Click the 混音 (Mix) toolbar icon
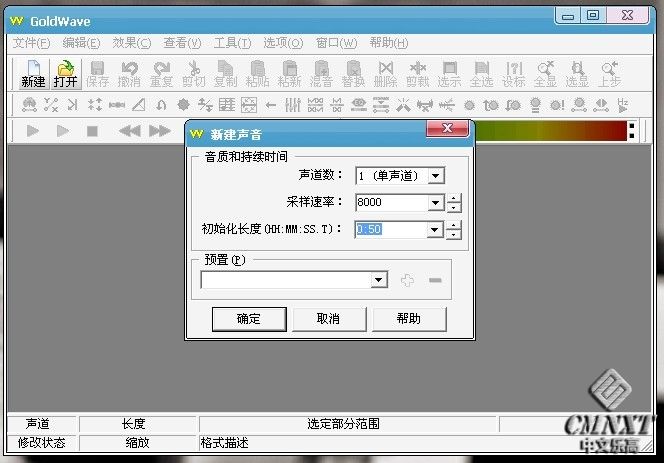 pos(321,74)
